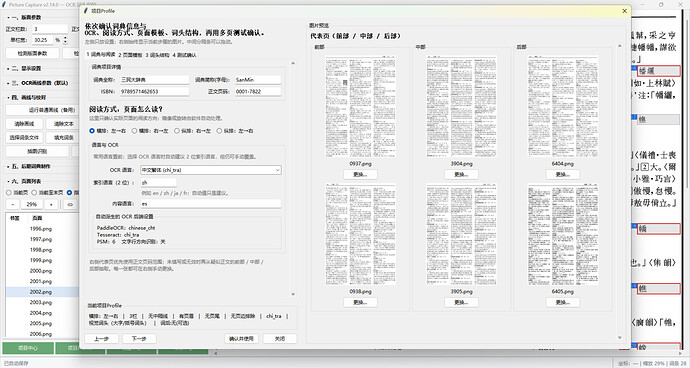This screenshot has width=690, height=368.
Task: Click 上一步 (previous step) button
Action: point(102,339)
